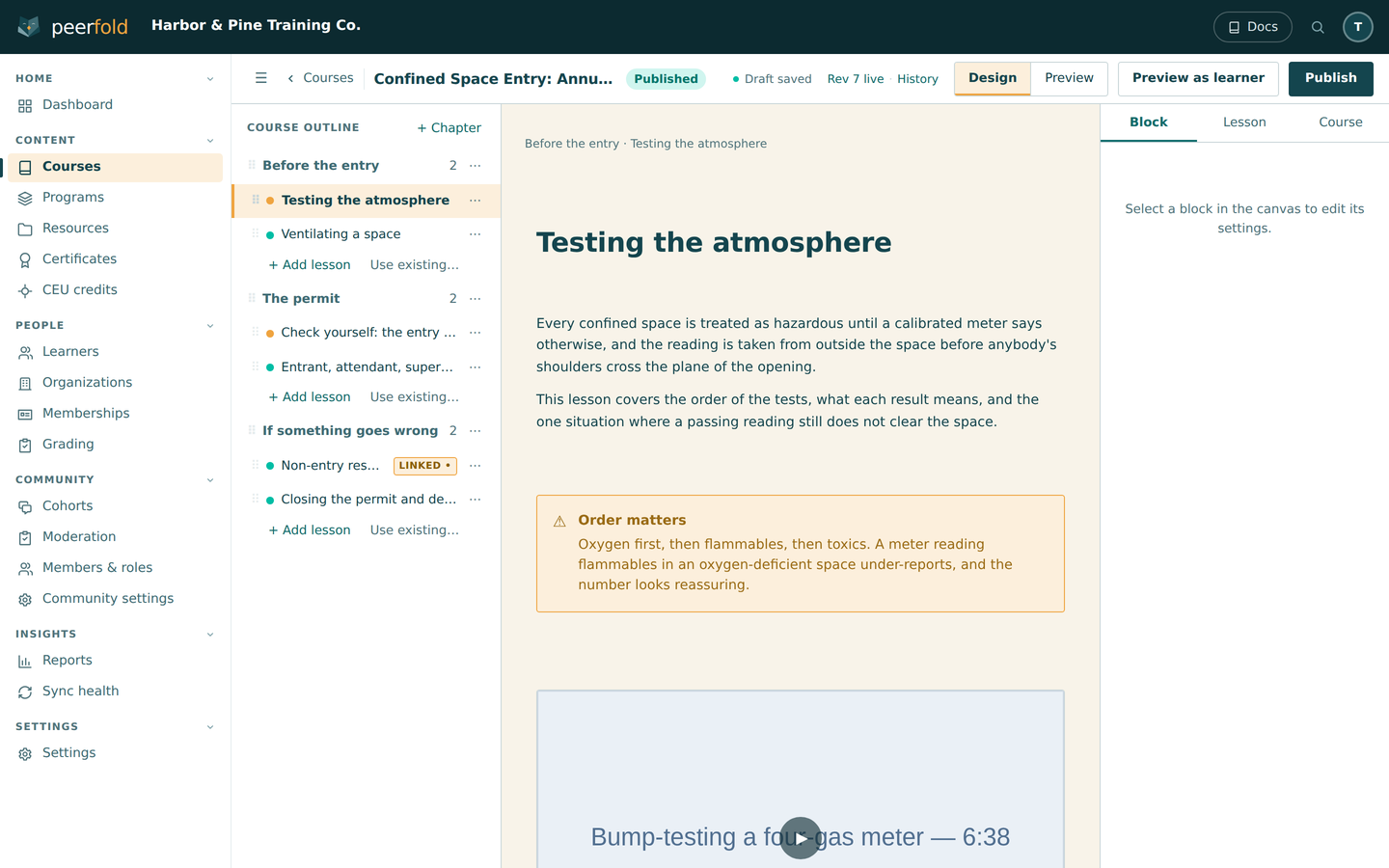Open options for Closing the permit lesson
1389x868 pixels.
(x=476, y=500)
